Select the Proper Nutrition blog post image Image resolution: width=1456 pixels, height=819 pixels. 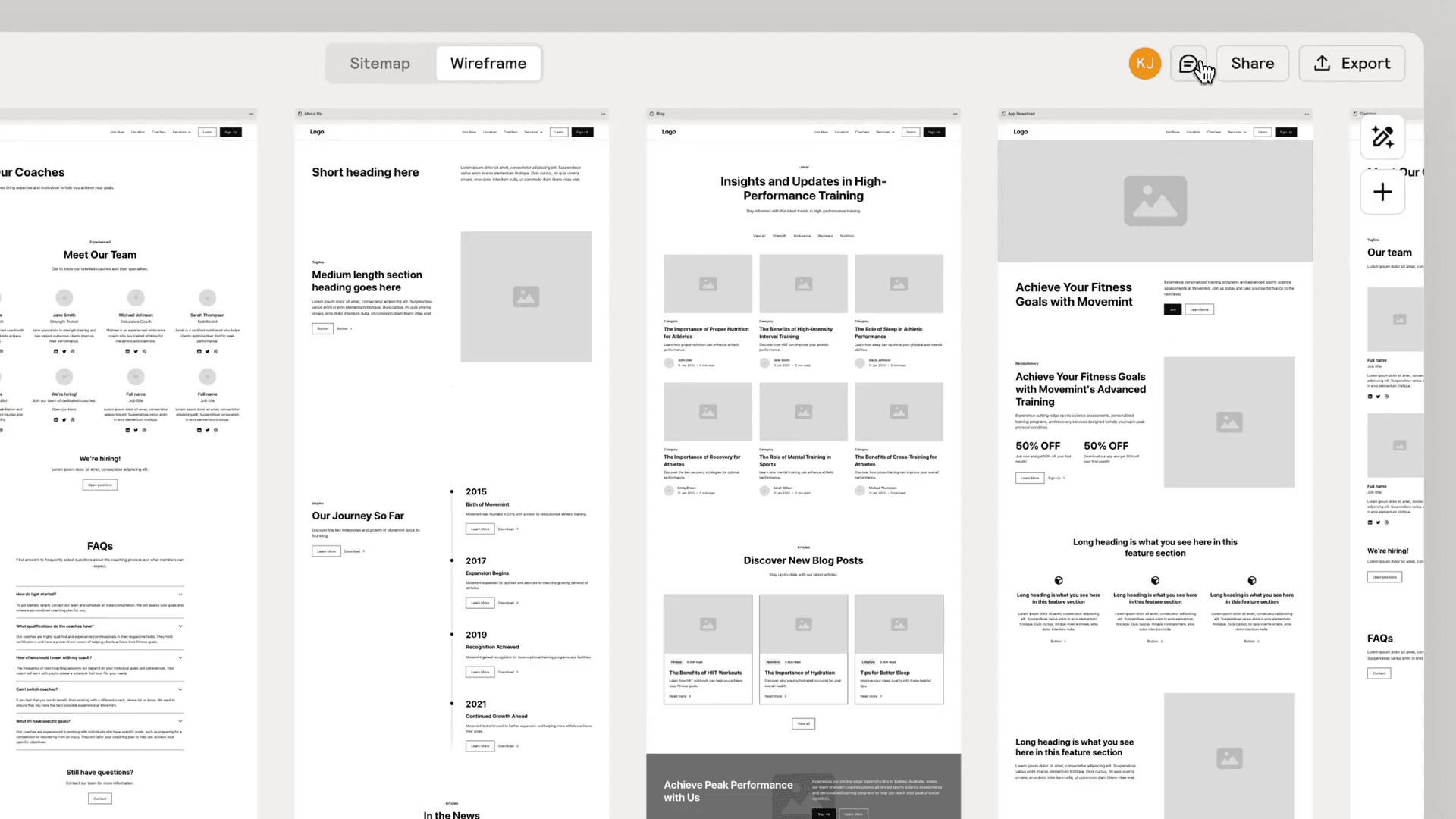coord(708,284)
